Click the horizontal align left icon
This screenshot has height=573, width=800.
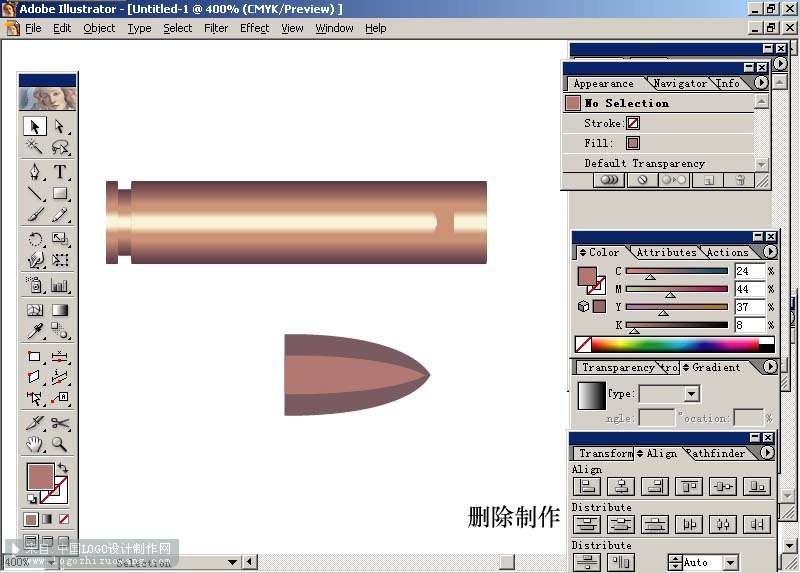pyautogui.click(x=587, y=487)
